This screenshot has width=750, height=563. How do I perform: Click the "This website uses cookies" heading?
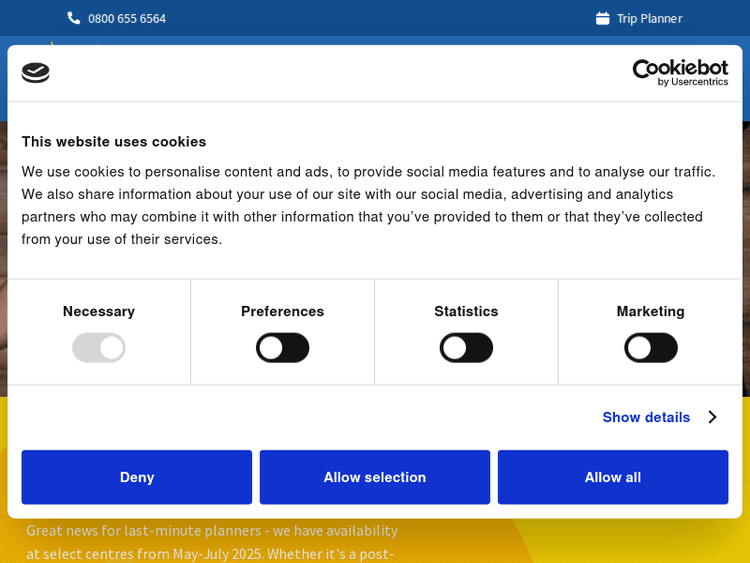click(114, 142)
